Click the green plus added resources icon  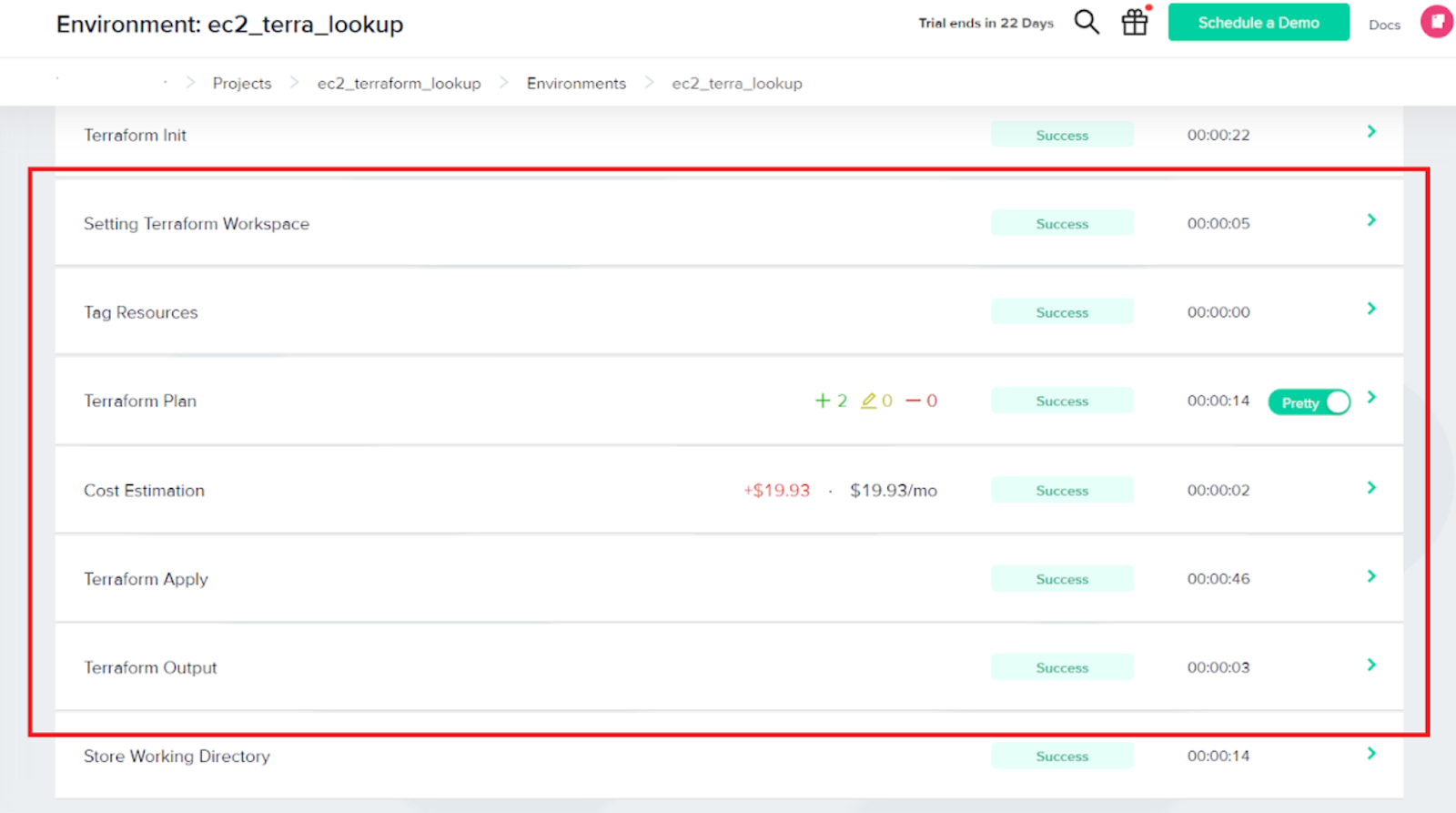823,401
